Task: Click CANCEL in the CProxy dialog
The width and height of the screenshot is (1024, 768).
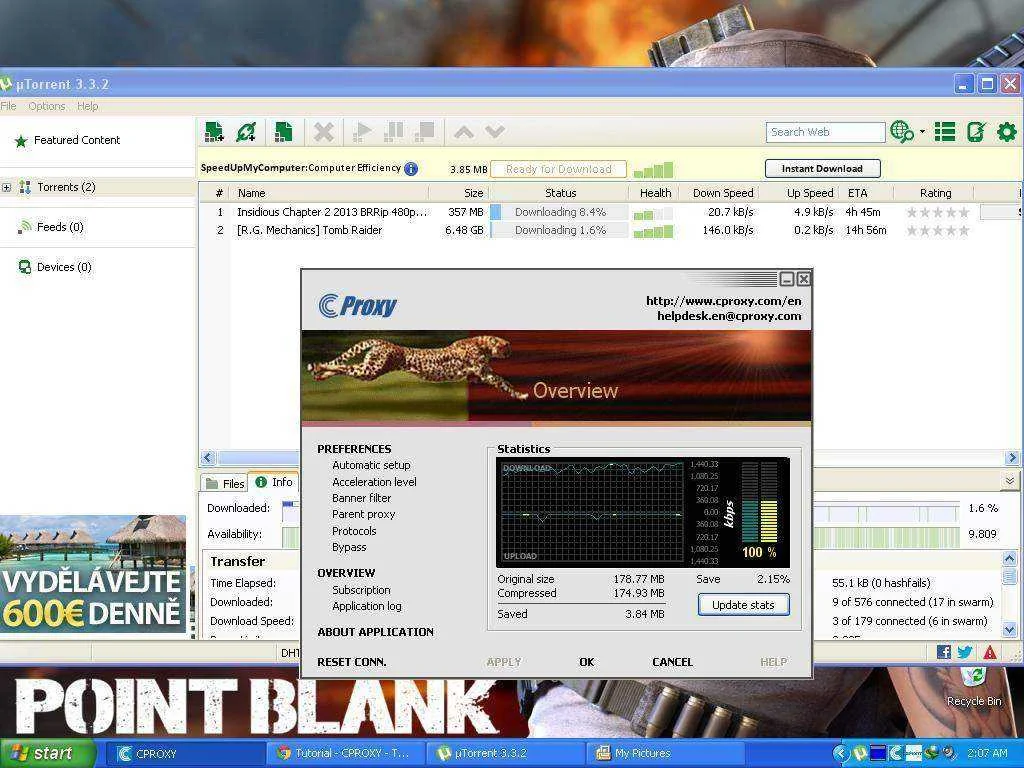Action: (x=672, y=662)
